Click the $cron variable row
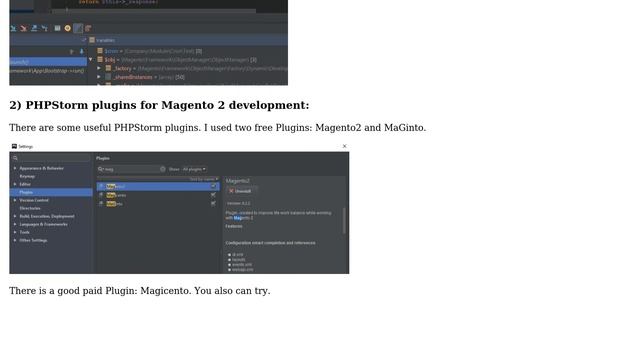640x360 pixels. (149, 51)
